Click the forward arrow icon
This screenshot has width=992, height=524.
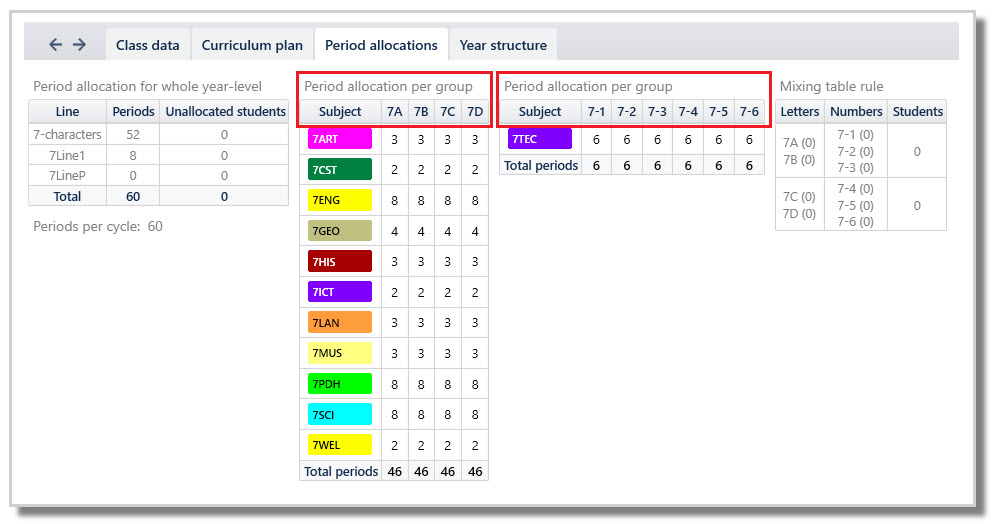(79, 44)
